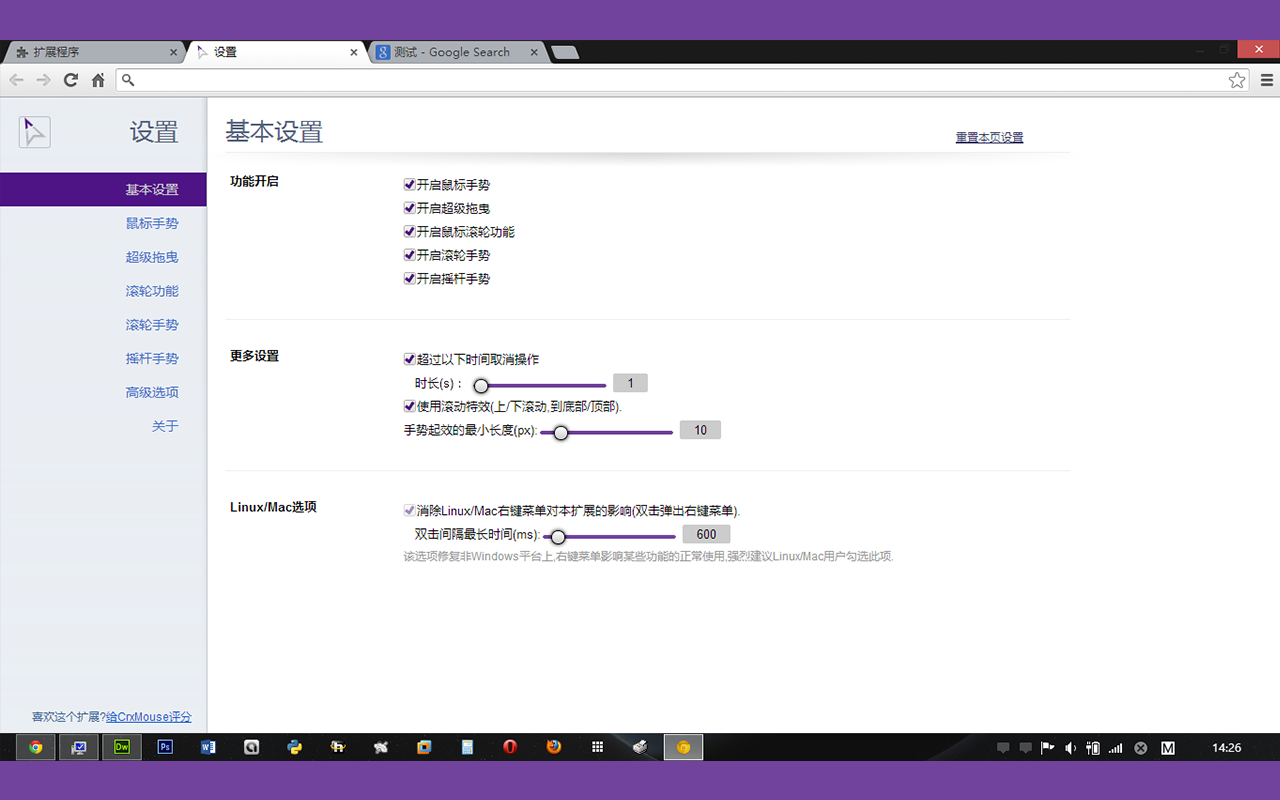1280x800 pixels.
Task: Click the 重置本页设置 link
Action: 989,137
